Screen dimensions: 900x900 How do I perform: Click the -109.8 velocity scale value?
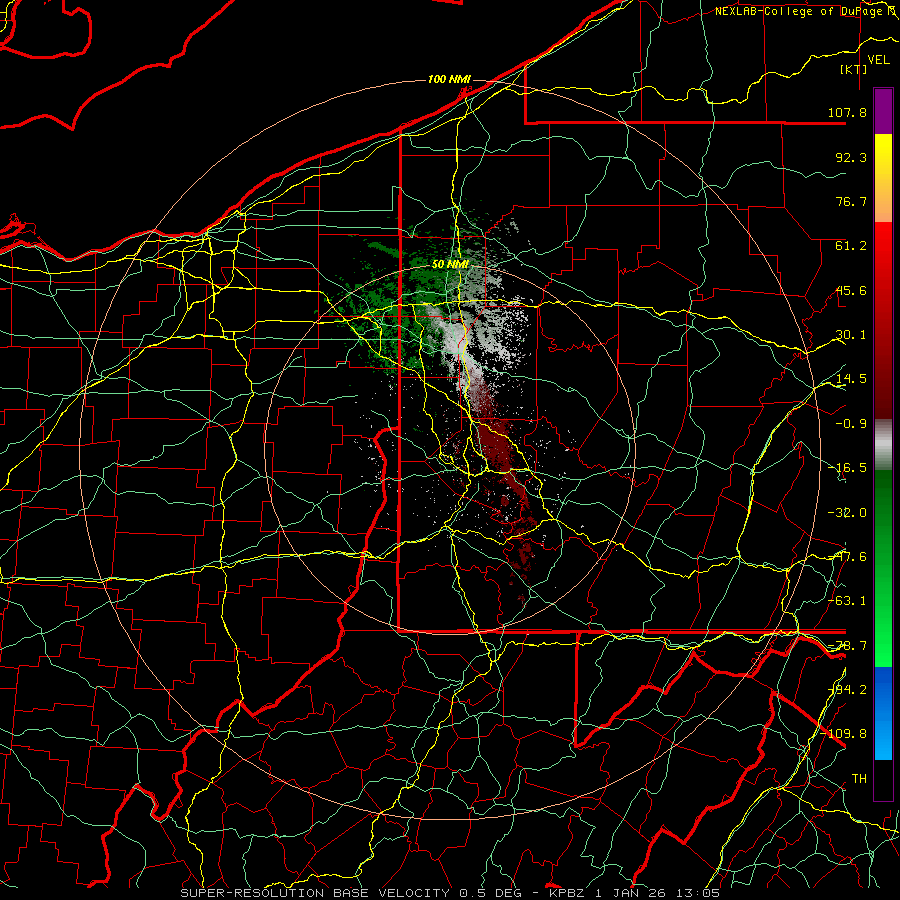click(x=844, y=734)
